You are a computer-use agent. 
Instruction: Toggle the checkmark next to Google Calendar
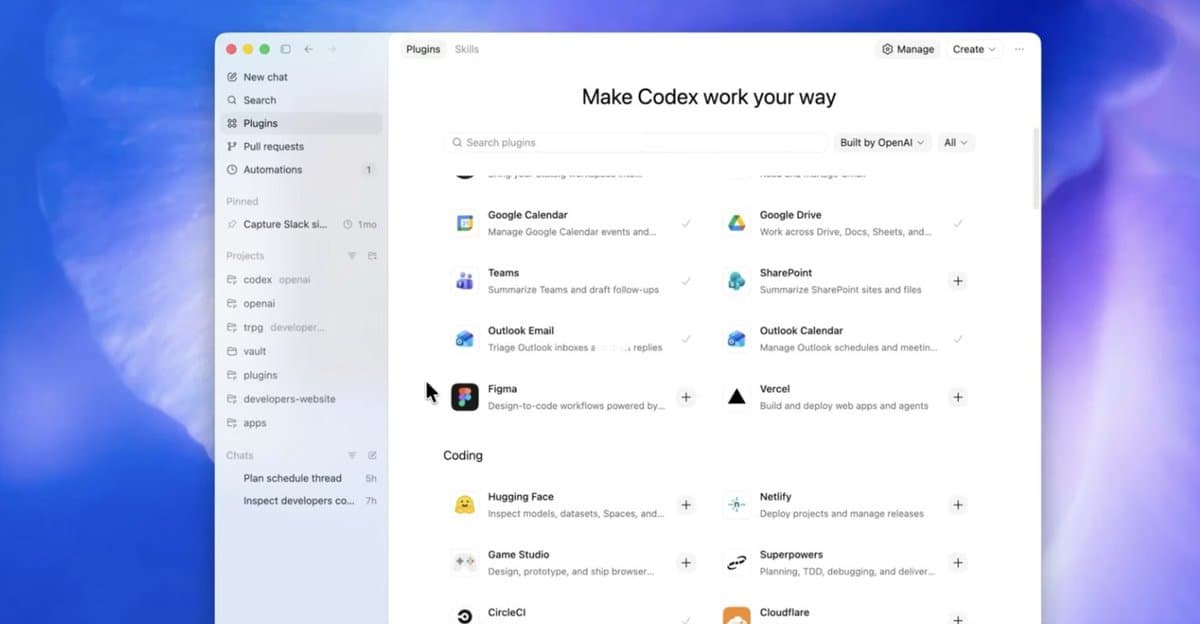[686, 222]
